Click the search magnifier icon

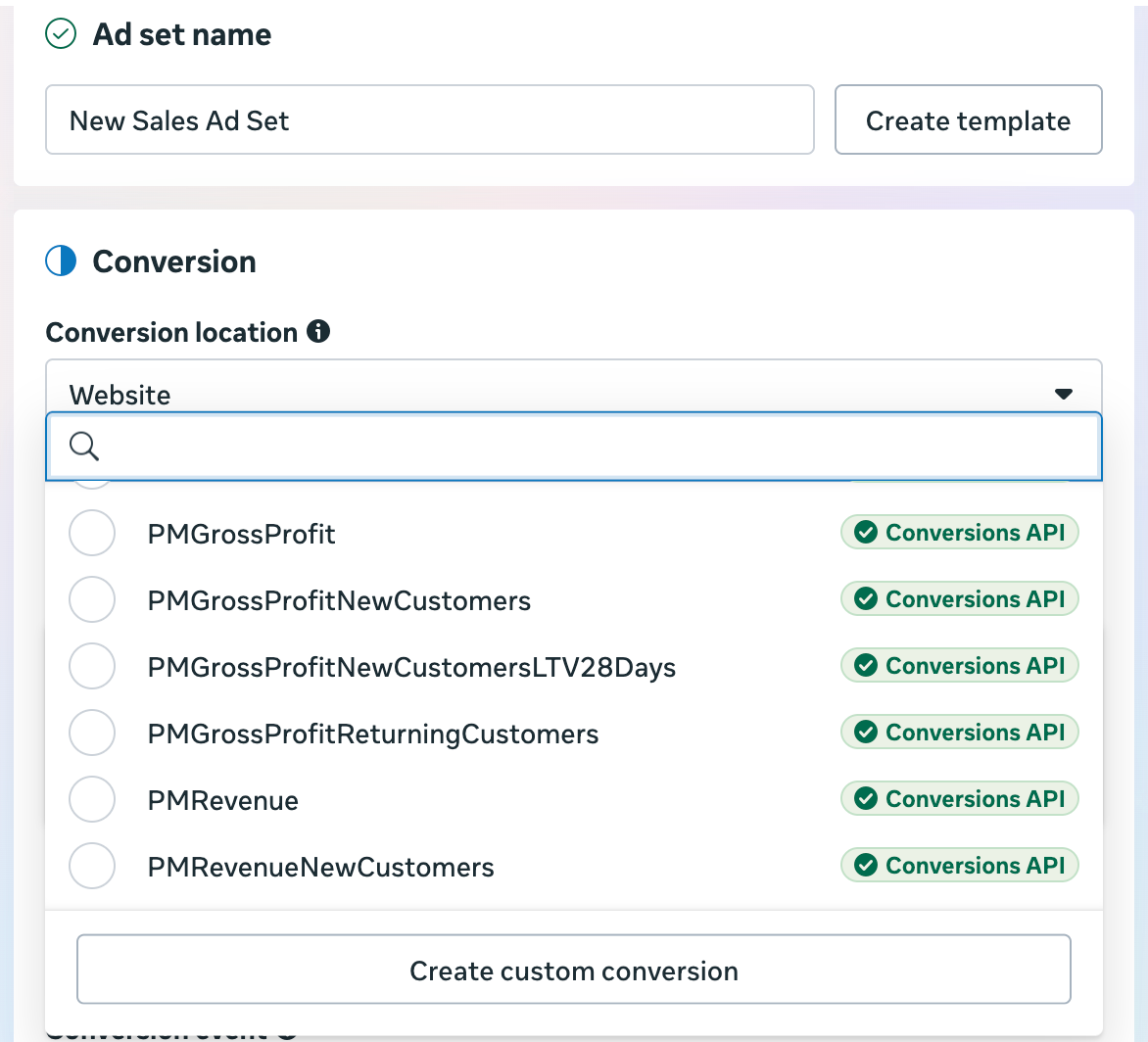(x=83, y=447)
